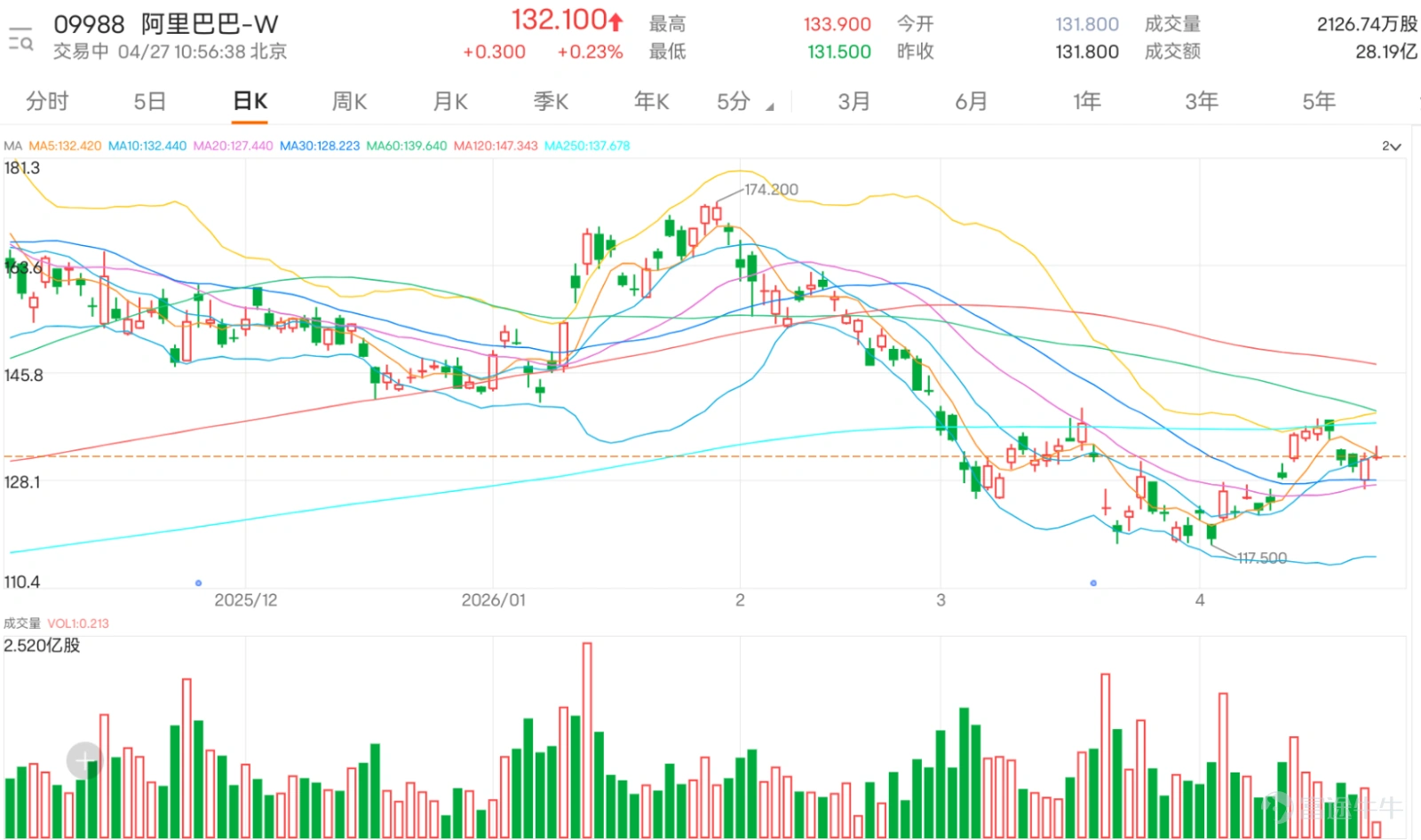Click the trading status timestamp 04/27 10:56:38
The image size is (1421, 840).
181,52
